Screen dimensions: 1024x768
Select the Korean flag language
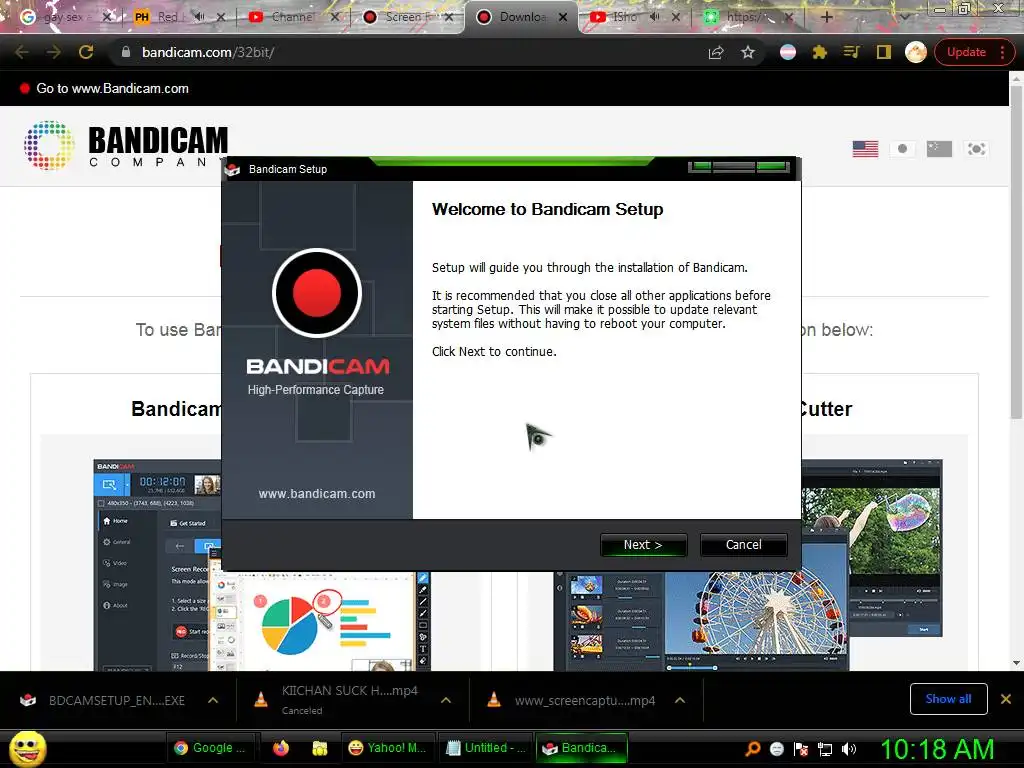[976, 149]
